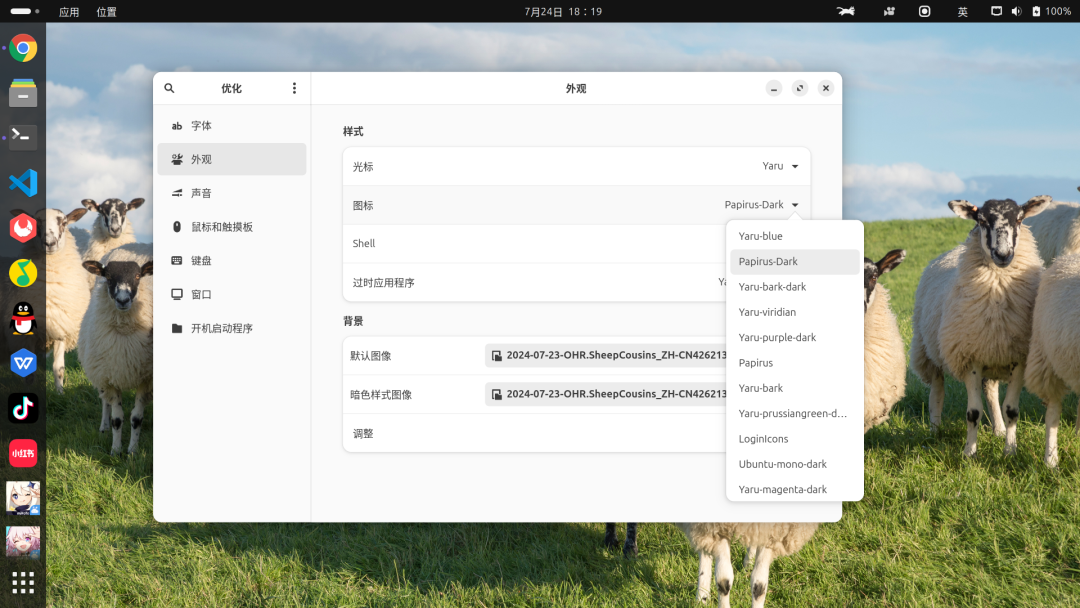1080x608 pixels.
Task: Open the Files manager dock icon
Action: coord(23,93)
